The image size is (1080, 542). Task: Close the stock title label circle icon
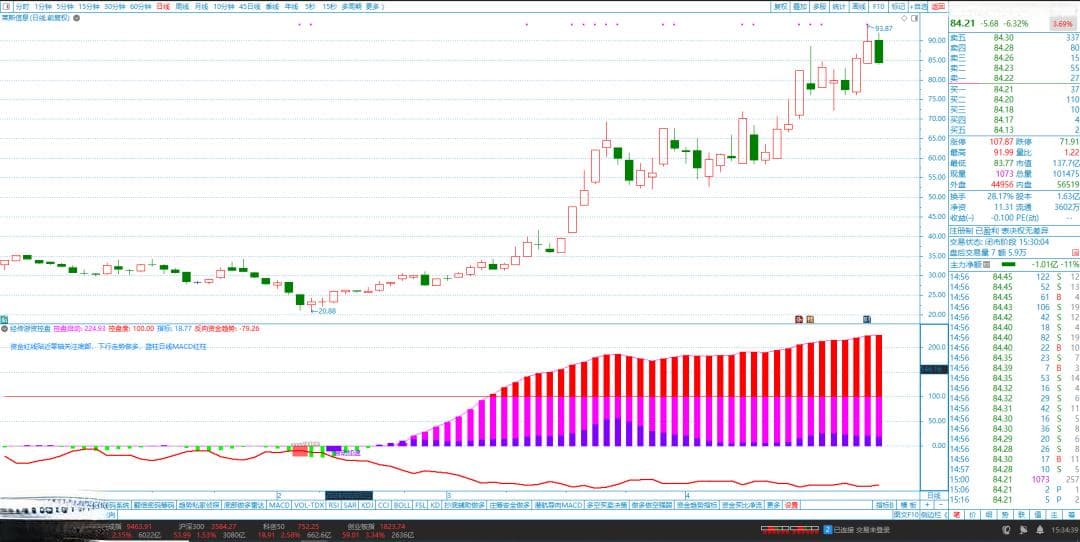point(76,17)
